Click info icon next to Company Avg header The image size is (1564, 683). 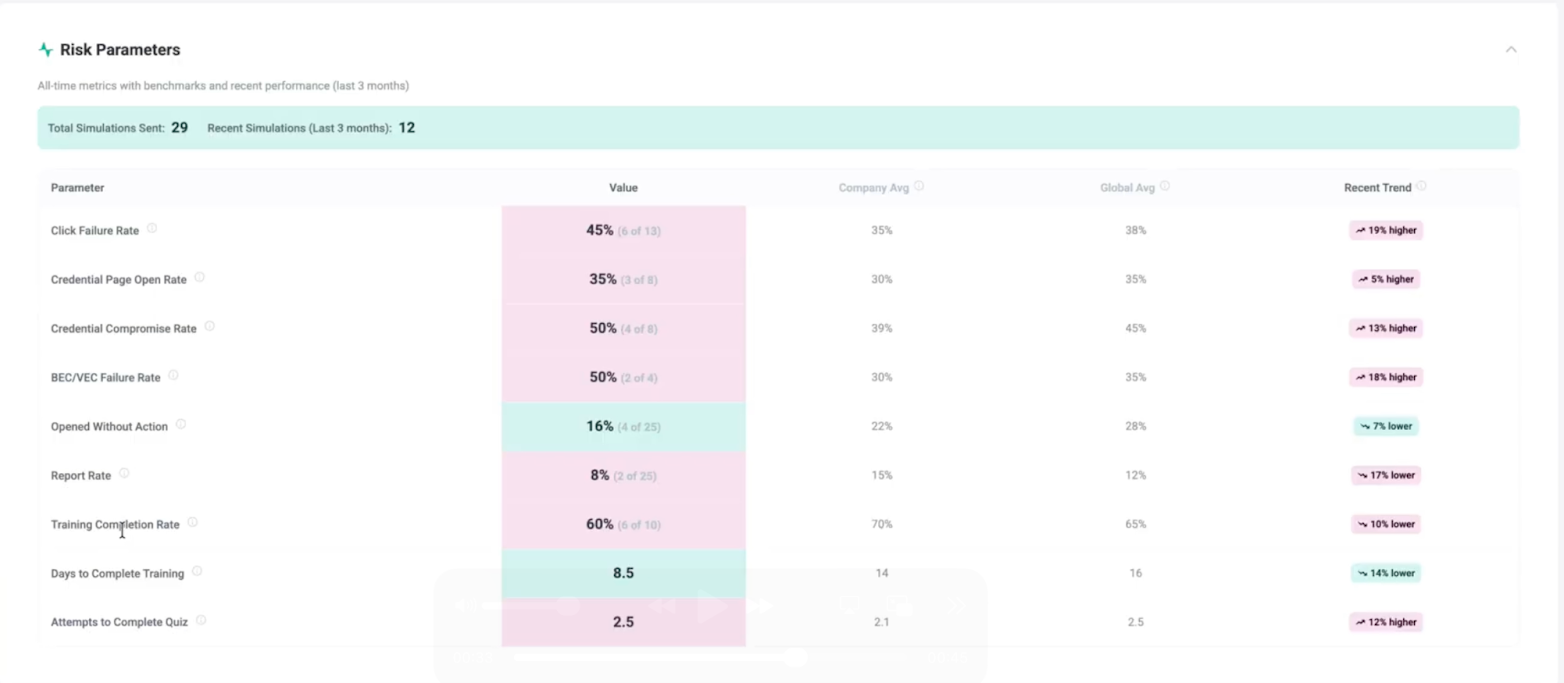pos(919,185)
